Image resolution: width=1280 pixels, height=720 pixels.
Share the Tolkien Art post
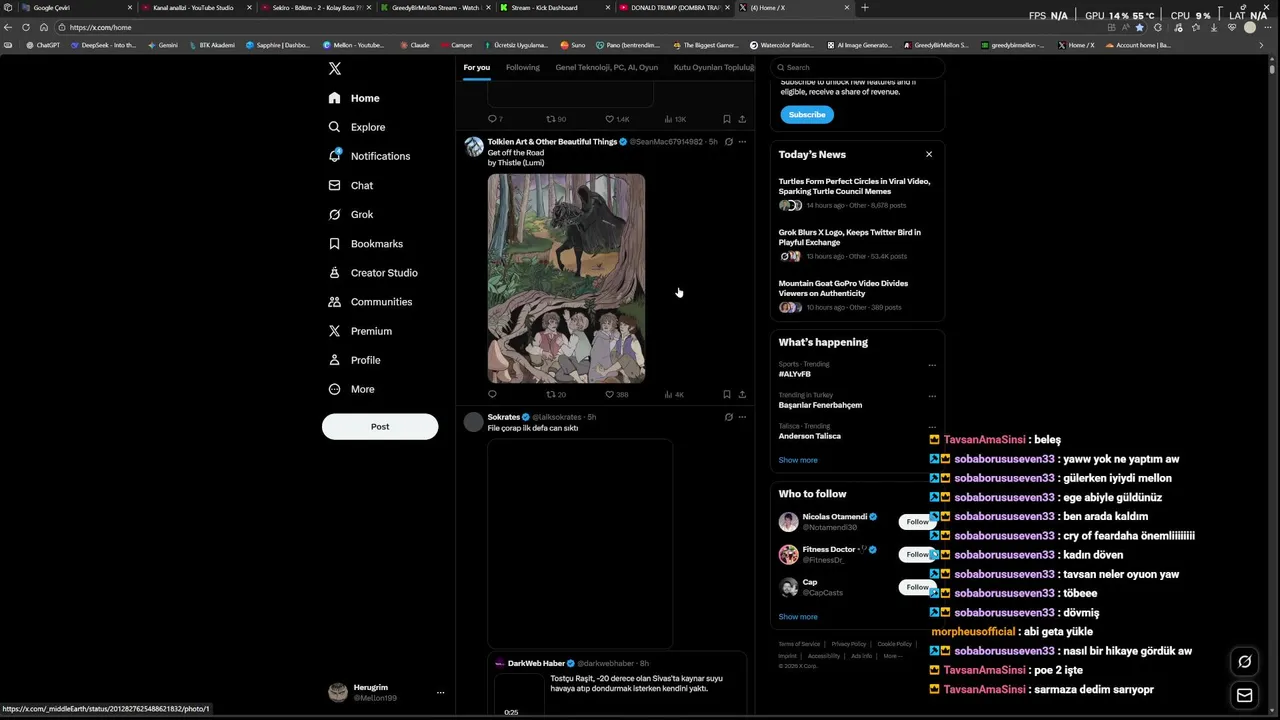(742, 394)
